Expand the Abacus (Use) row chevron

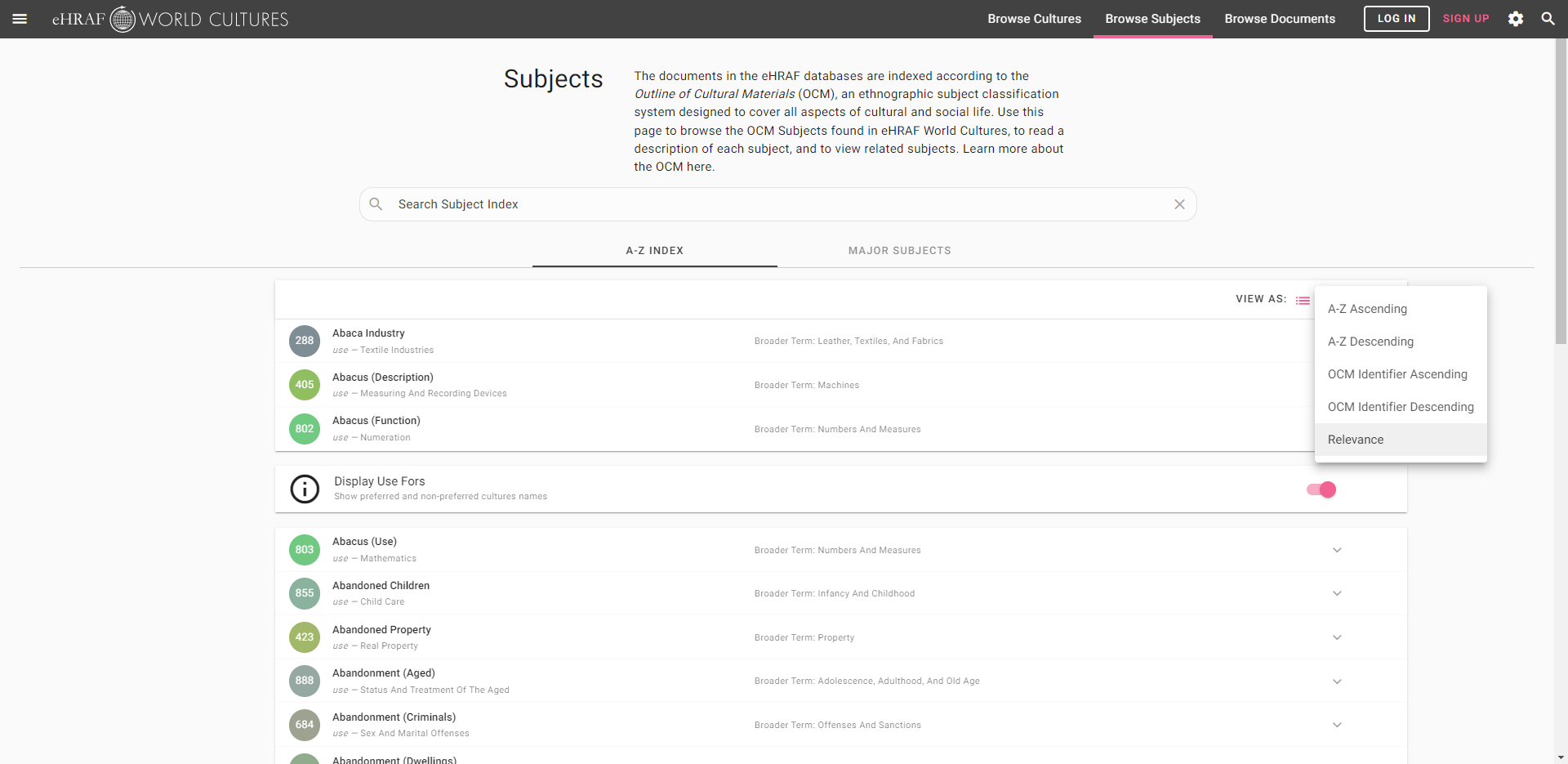(1337, 550)
